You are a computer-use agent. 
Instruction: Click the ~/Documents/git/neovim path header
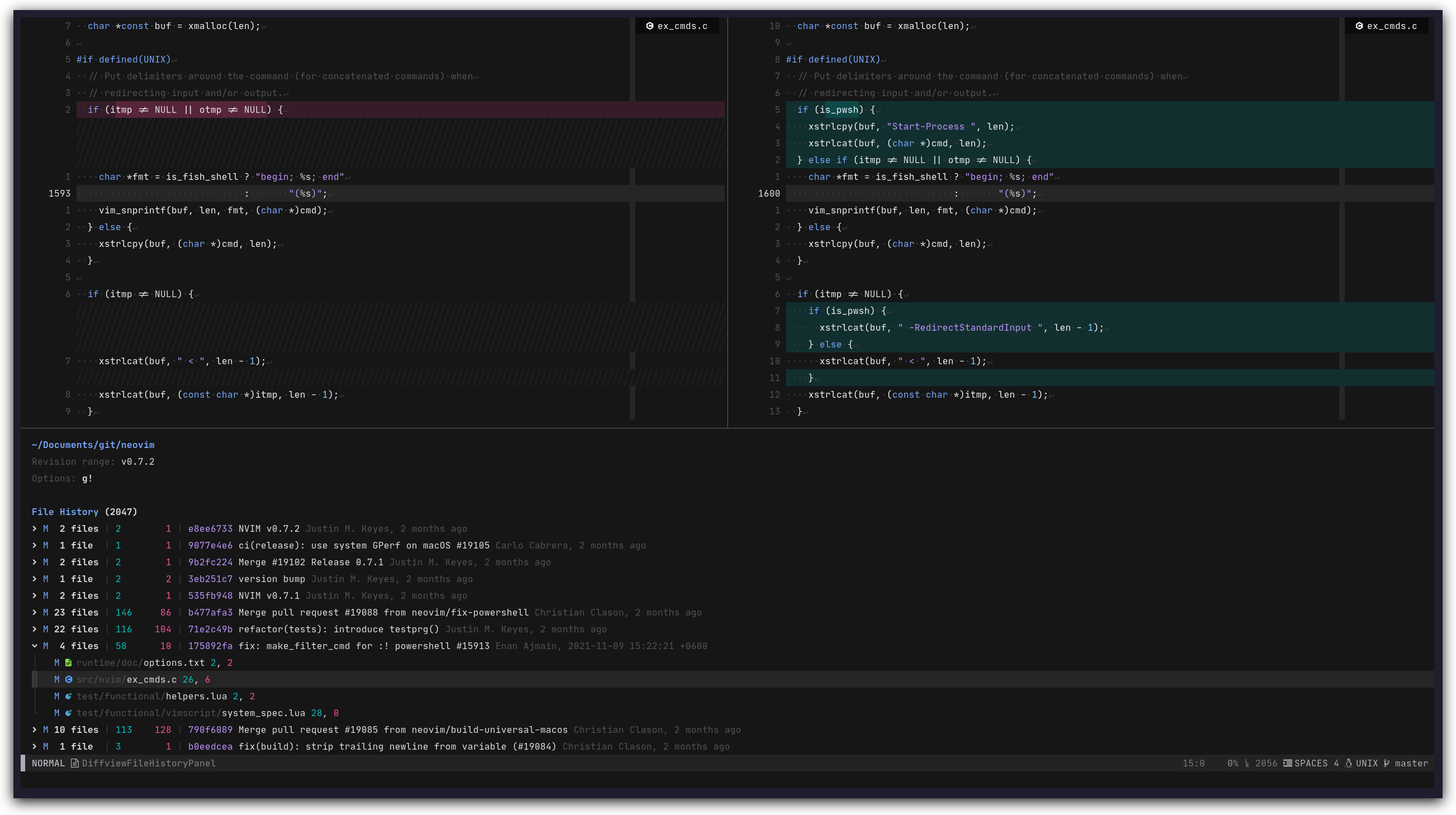[93, 445]
